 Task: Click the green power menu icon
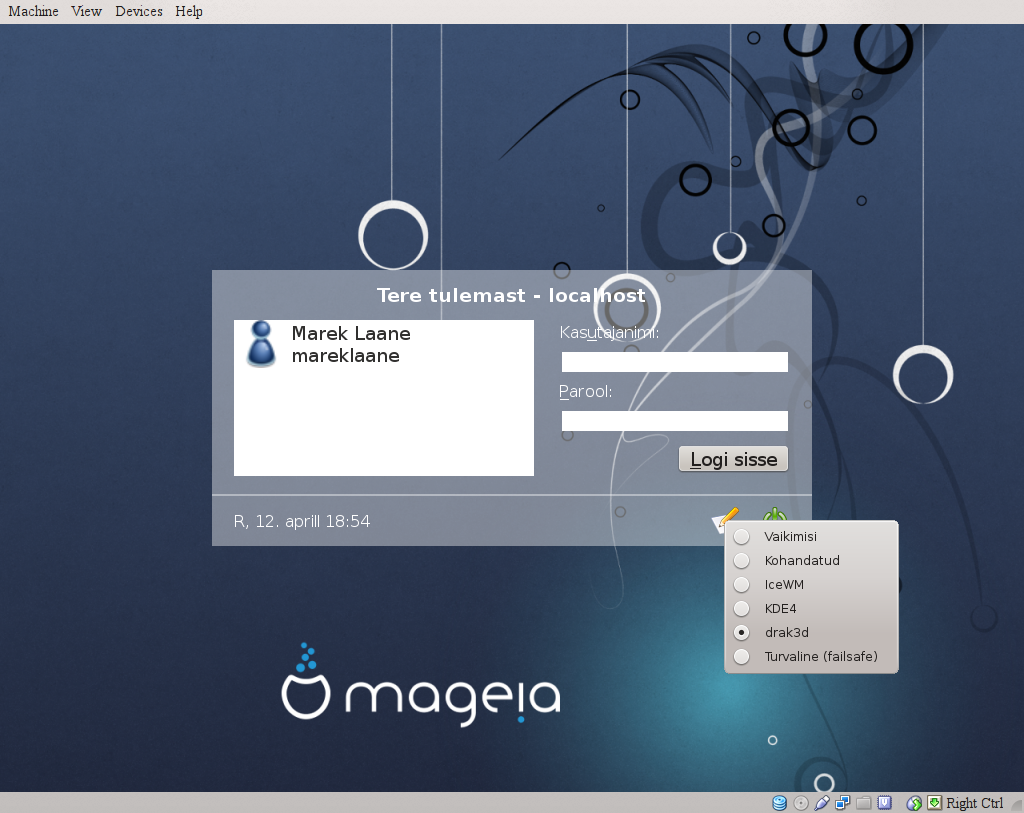coord(775,515)
